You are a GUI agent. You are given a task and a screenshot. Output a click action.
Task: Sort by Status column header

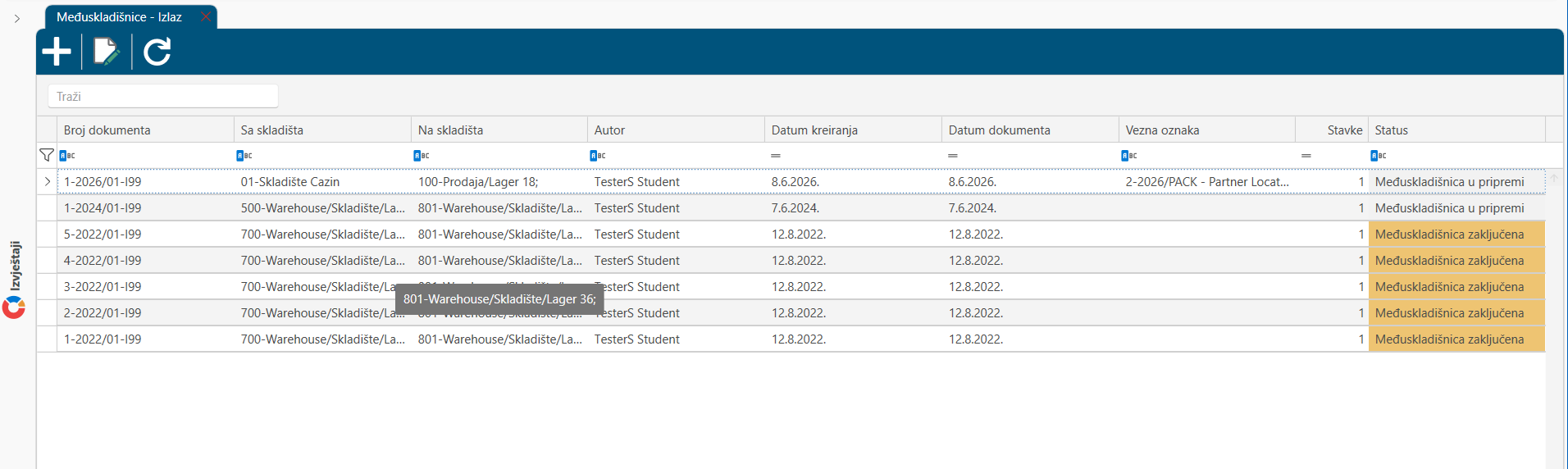1456,130
